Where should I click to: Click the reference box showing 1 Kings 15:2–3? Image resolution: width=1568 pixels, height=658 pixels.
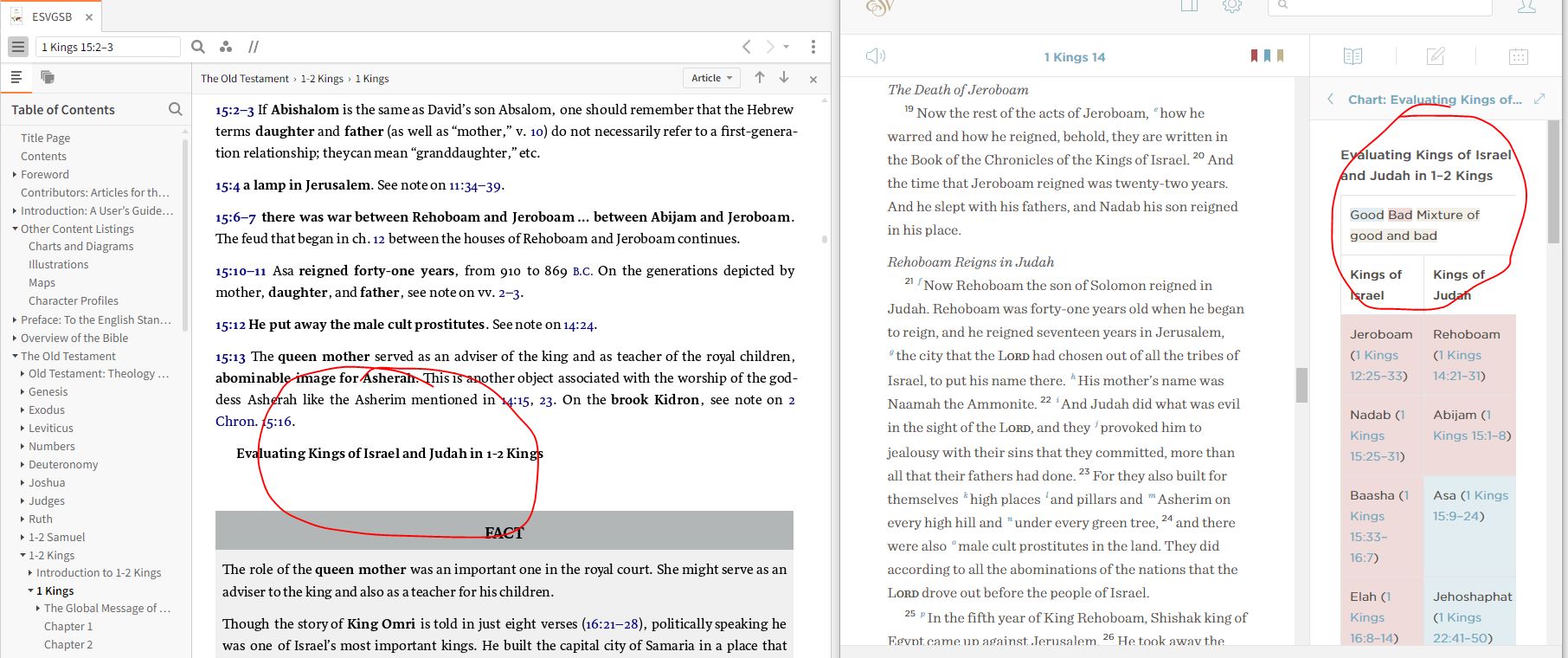pyautogui.click(x=108, y=47)
